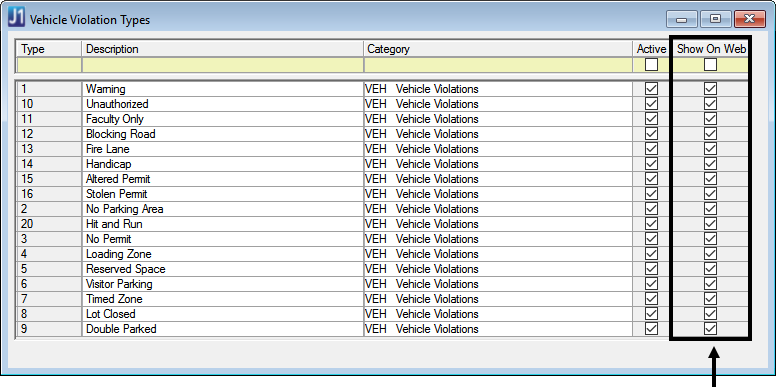Viewport: 776px width, 388px height.
Task: Click type cell for the Handicap row
Action: [x=48, y=164]
